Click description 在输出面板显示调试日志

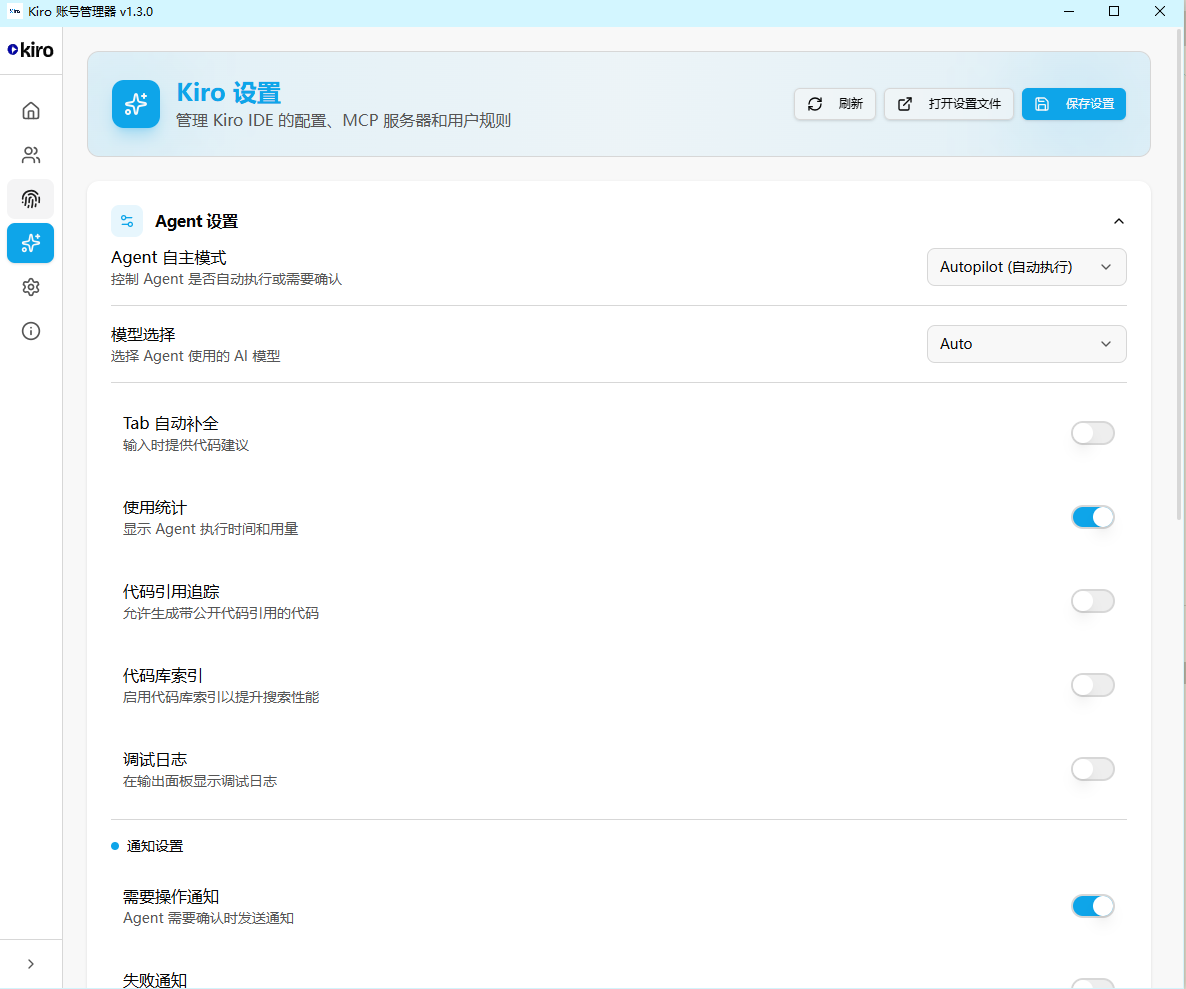coord(200,781)
